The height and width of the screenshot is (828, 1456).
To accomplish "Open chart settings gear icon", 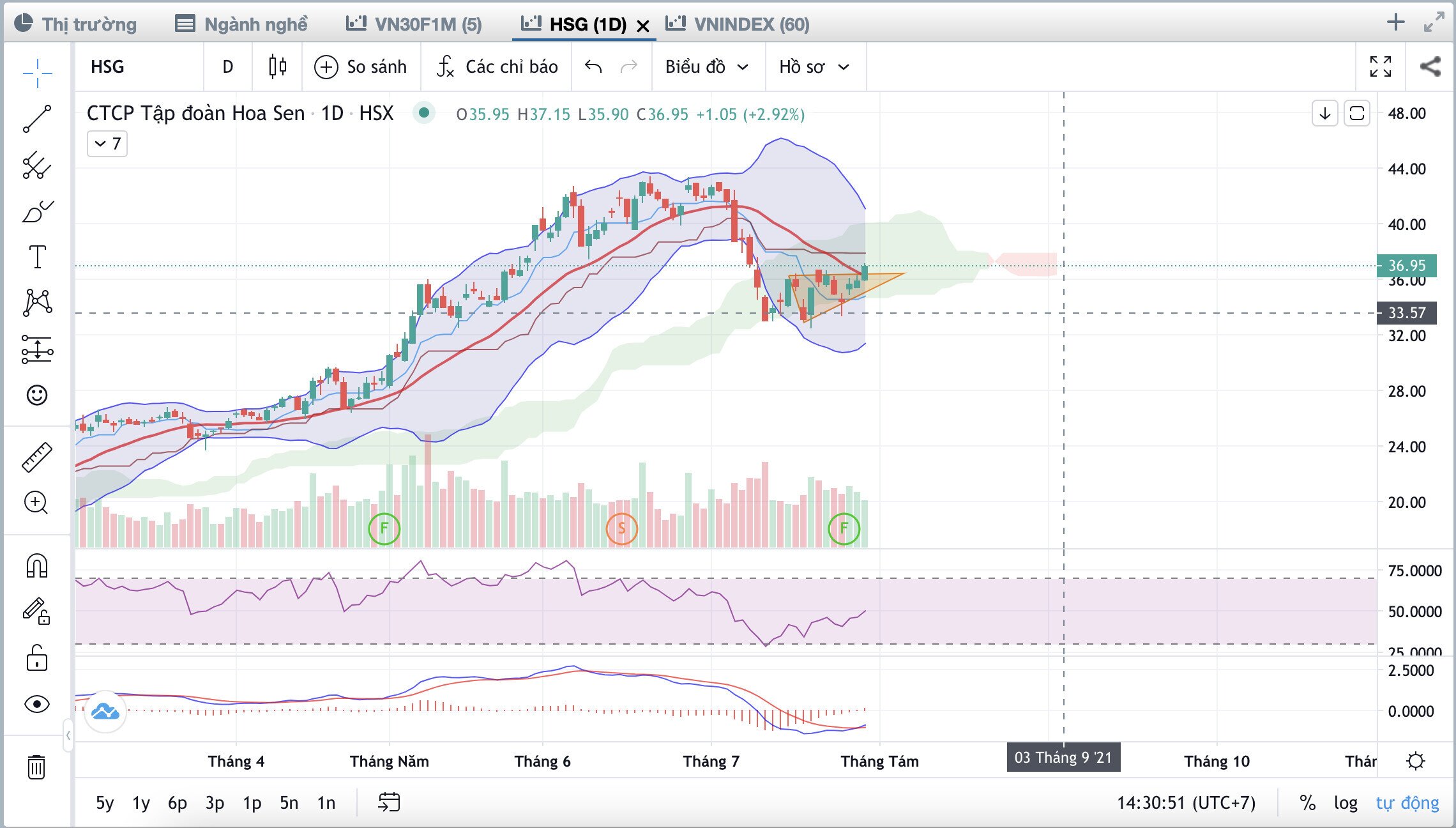I will 1416,761.
